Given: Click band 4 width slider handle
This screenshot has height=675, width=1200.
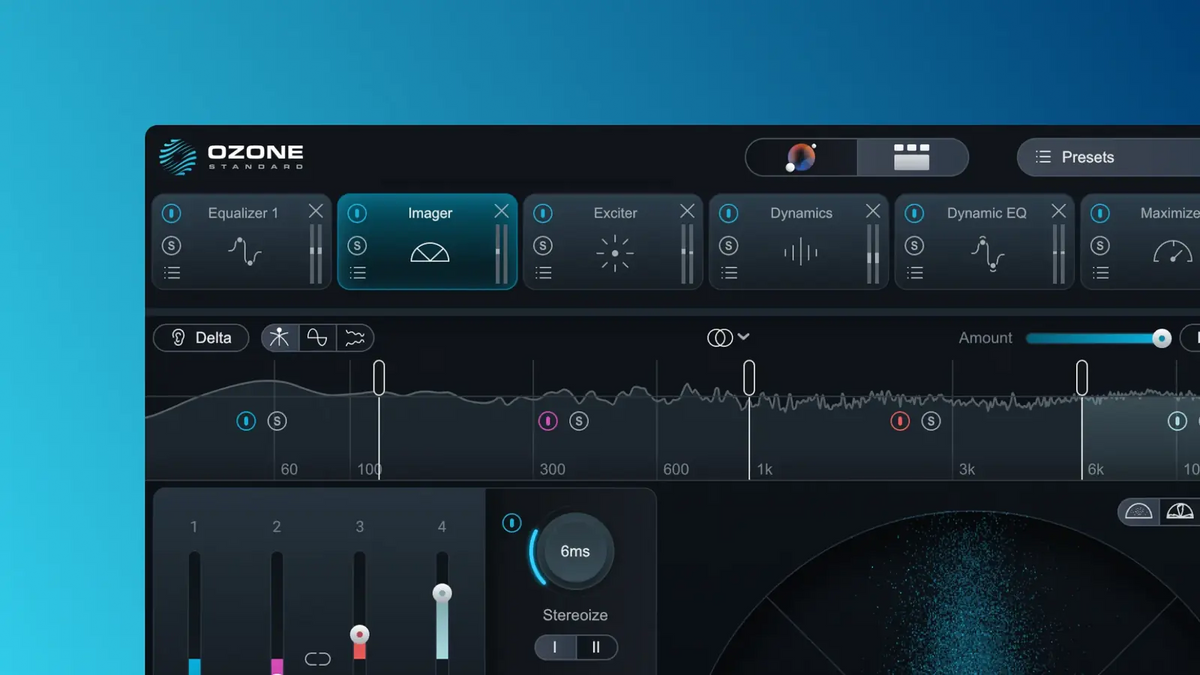Looking at the screenshot, I should (442, 593).
